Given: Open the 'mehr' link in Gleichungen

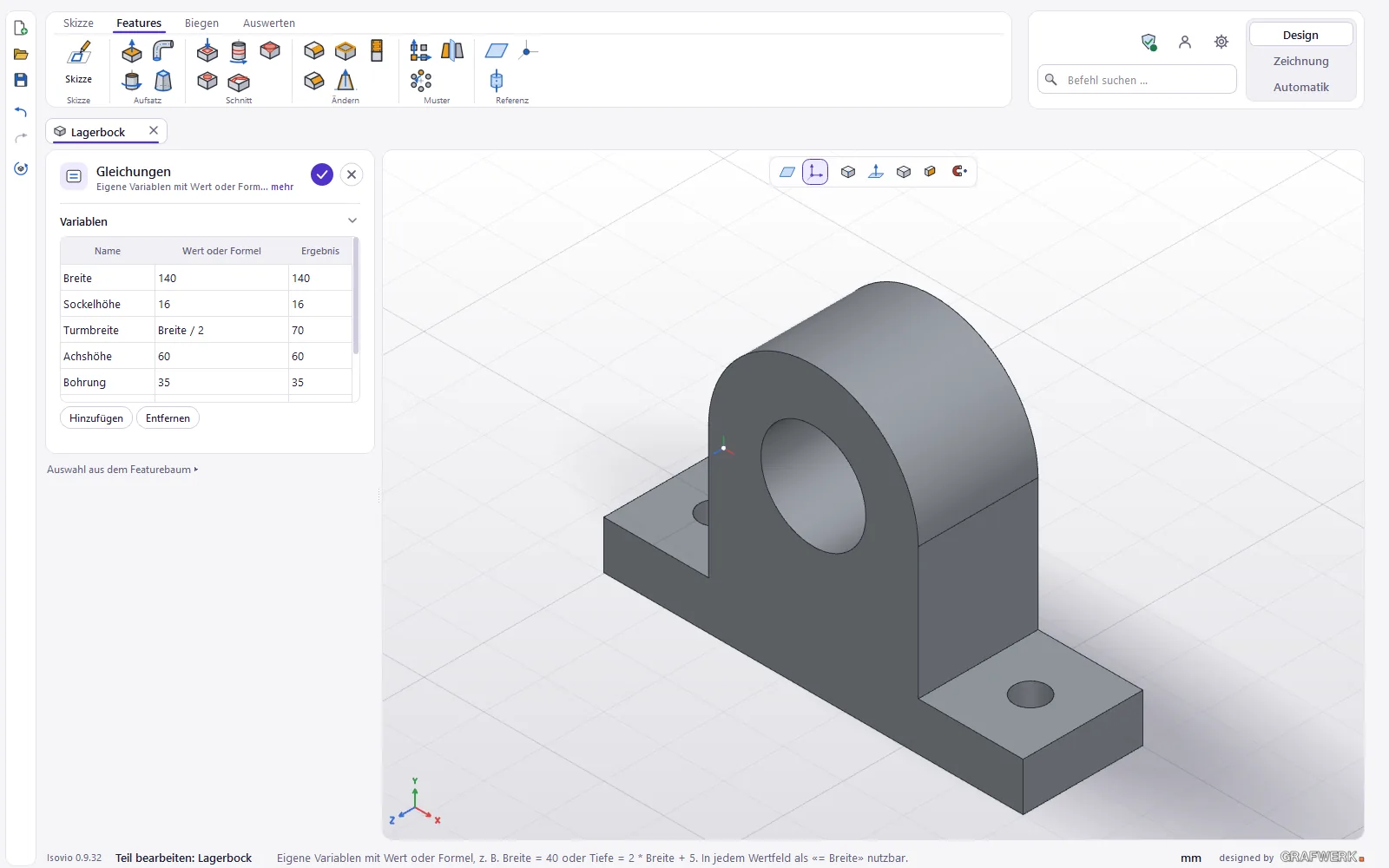Looking at the screenshot, I should tap(282, 187).
